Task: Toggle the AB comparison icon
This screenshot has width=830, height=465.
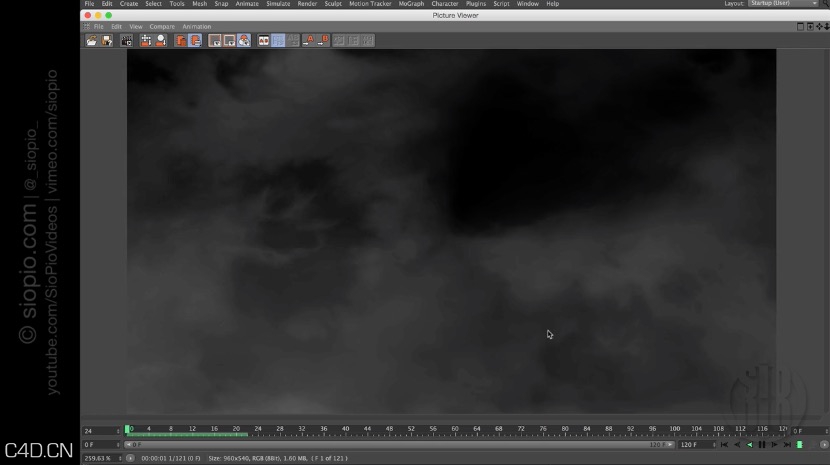Action: 264,40
